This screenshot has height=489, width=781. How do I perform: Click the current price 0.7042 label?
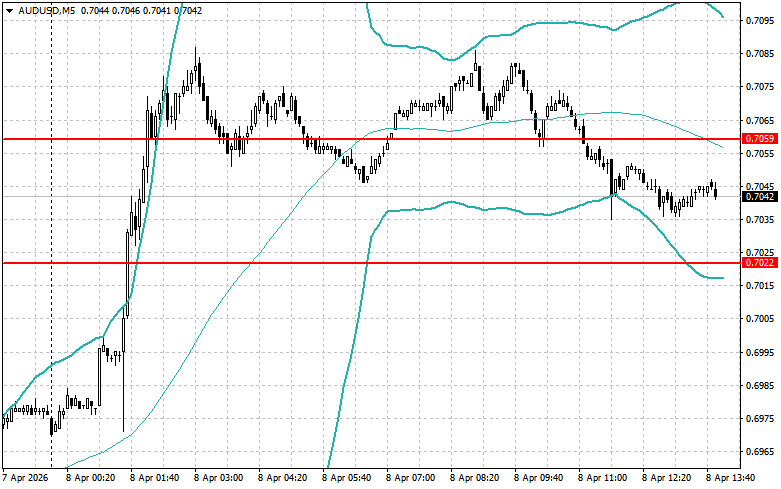click(x=760, y=196)
